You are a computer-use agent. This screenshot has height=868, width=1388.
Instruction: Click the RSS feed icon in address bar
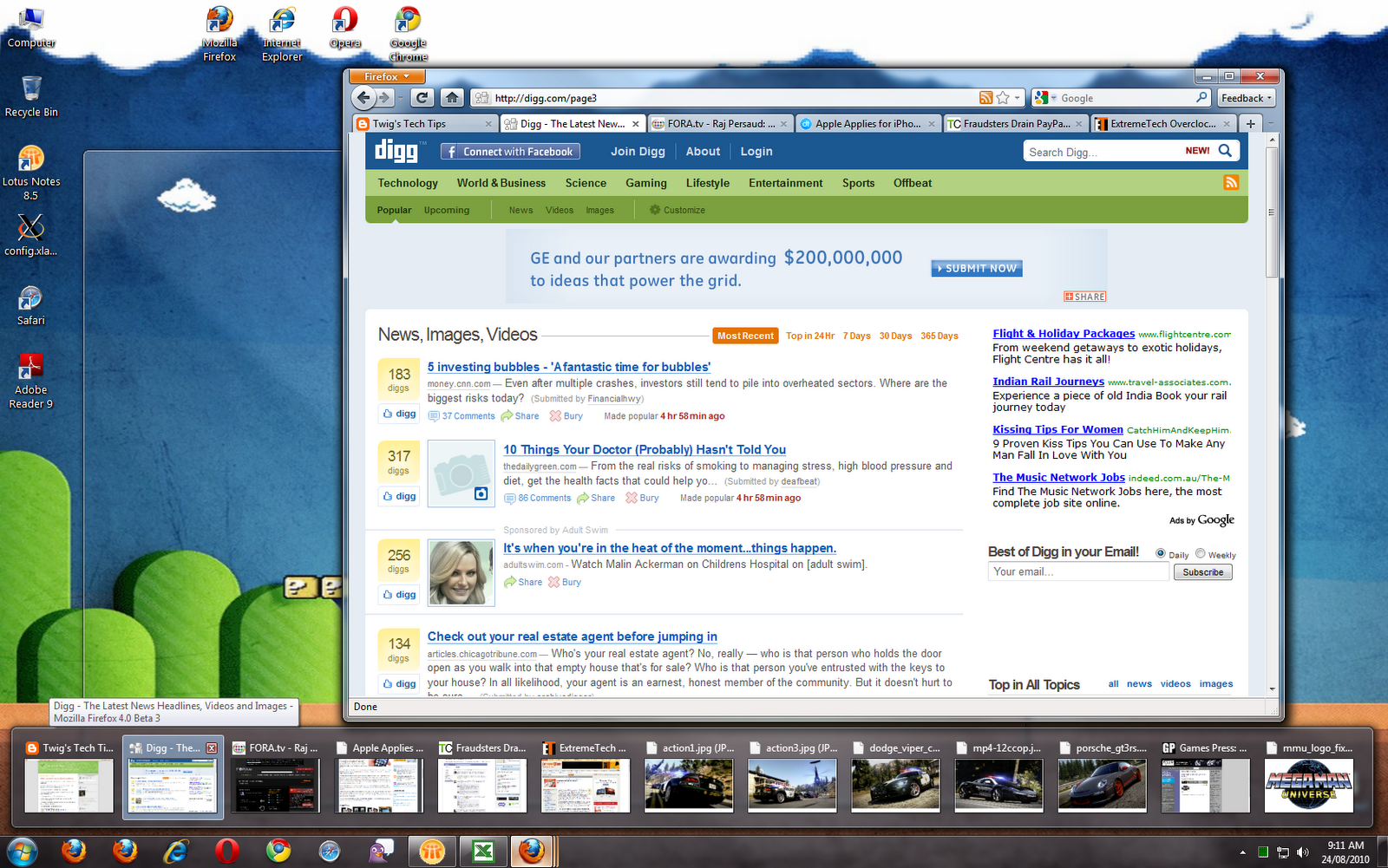[986, 98]
